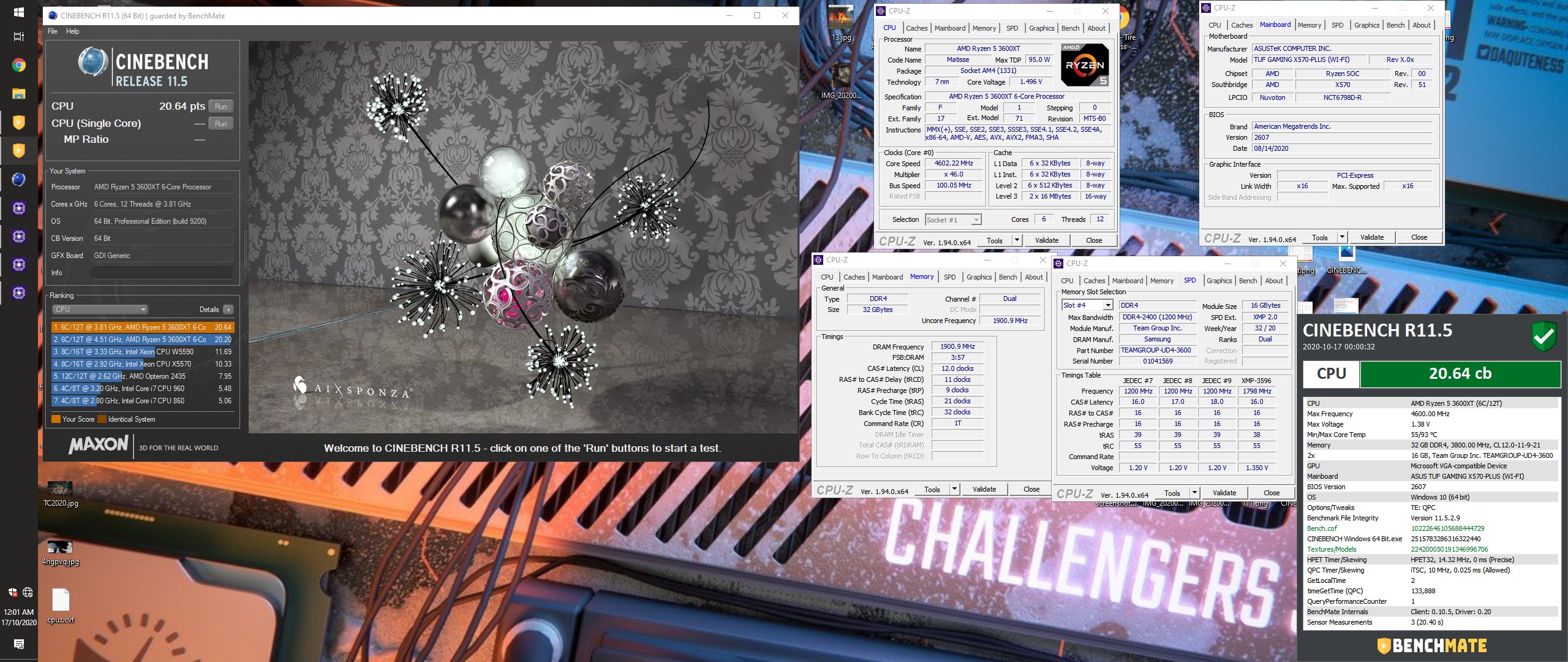Open Tools dropdown arrow in CPU-Z CPU window

[1017, 240]
